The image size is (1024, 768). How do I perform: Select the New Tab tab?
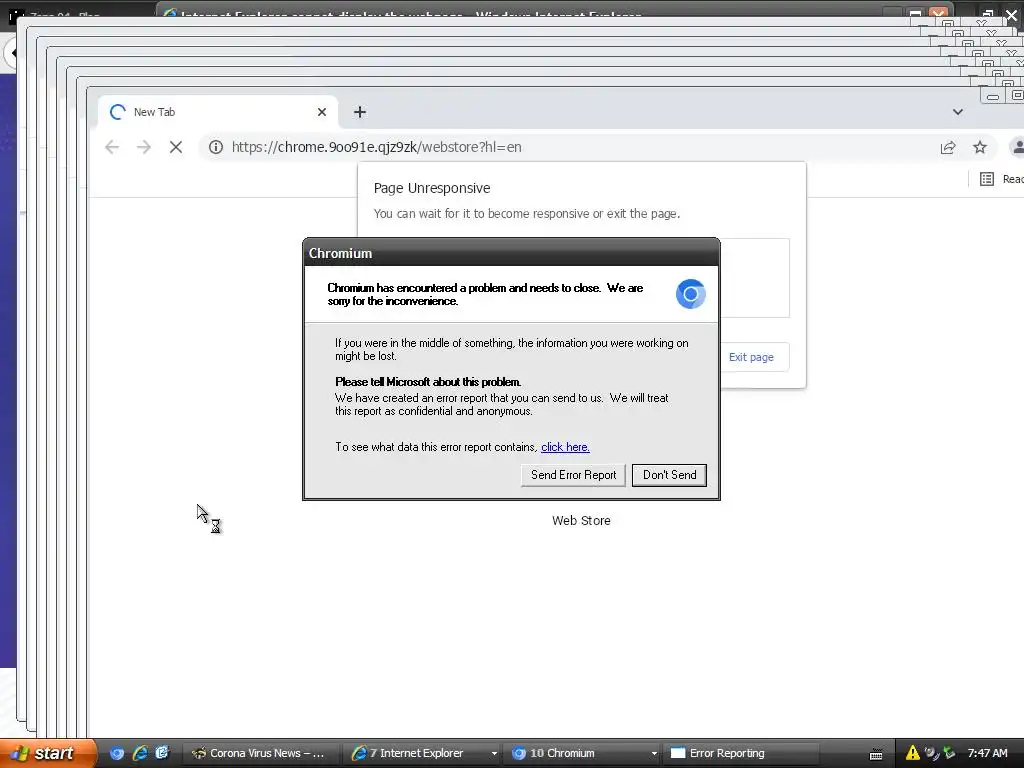pos(218,112)
